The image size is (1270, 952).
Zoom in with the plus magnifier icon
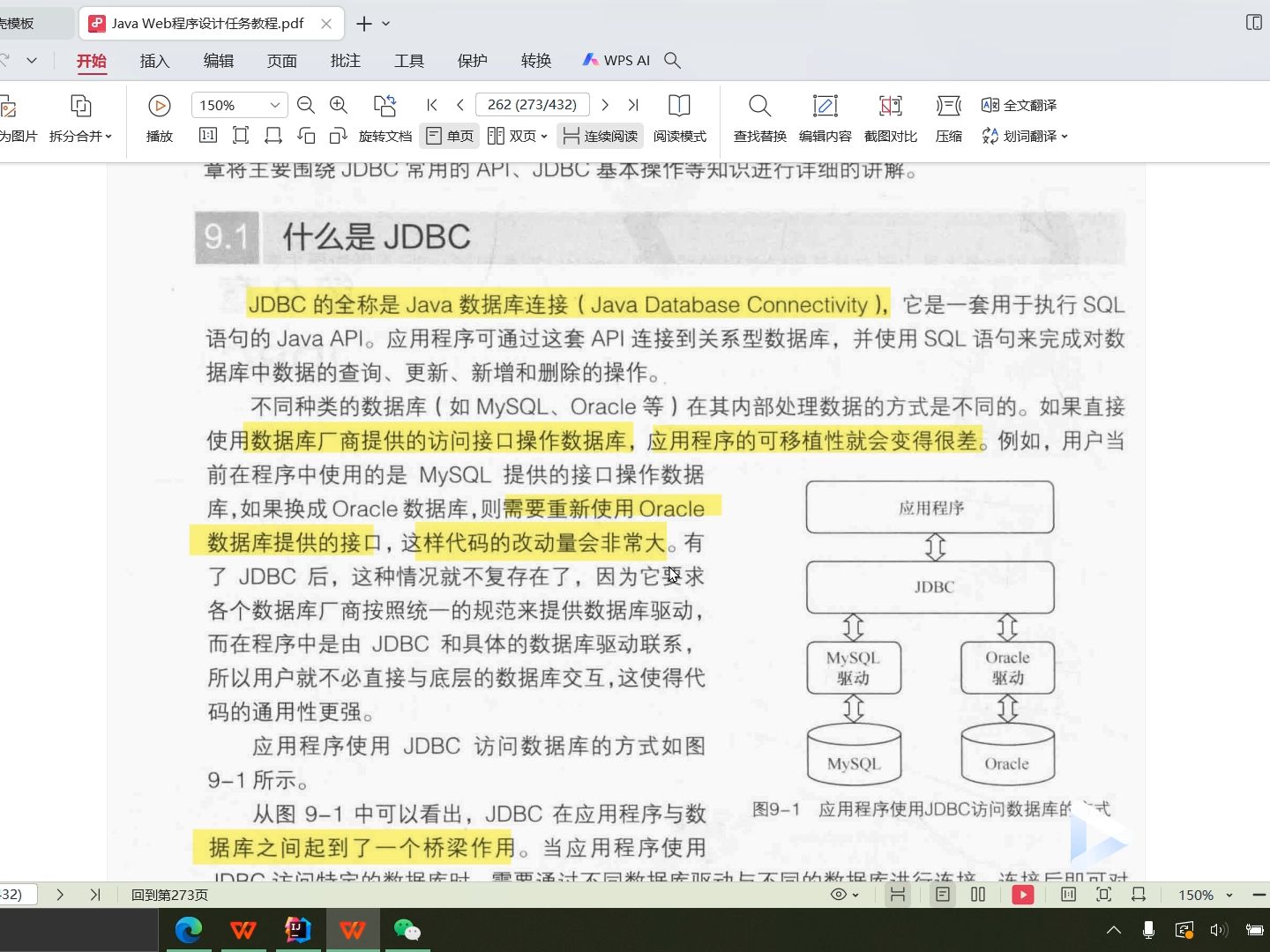pos(338,106)
